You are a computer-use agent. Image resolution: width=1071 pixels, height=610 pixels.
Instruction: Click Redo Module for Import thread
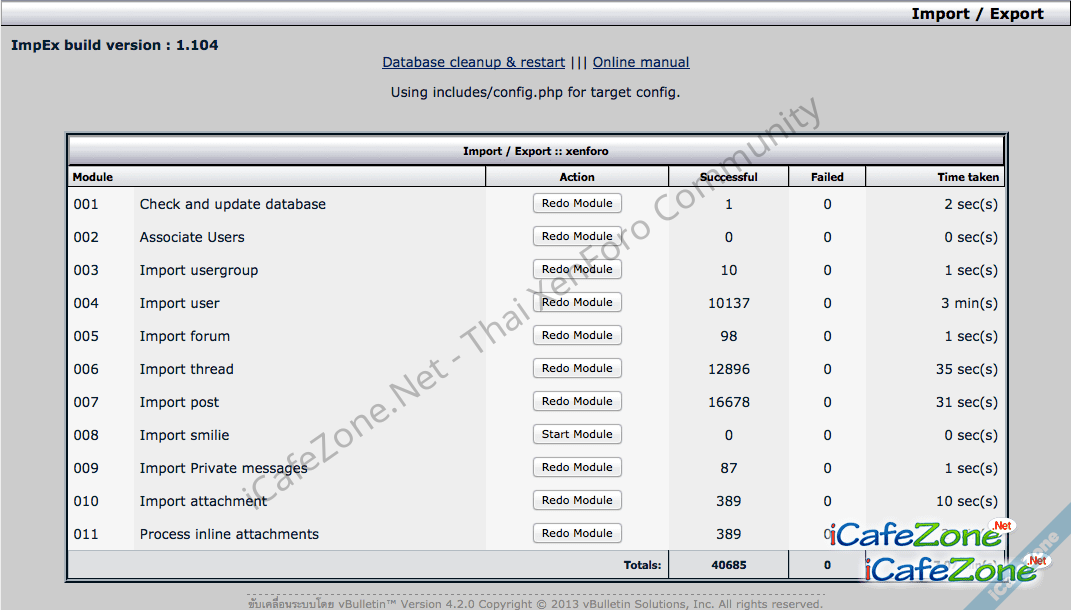(577, 368)
